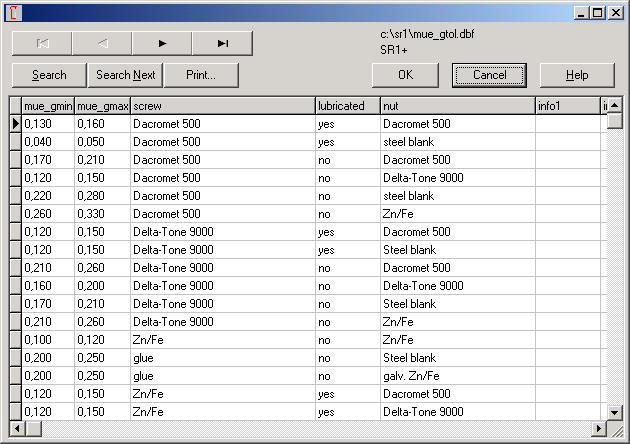The height and width of the screenshot is (444, 630).
Task: Click the previous record arrow button
Action: click(x=102, y=43)
